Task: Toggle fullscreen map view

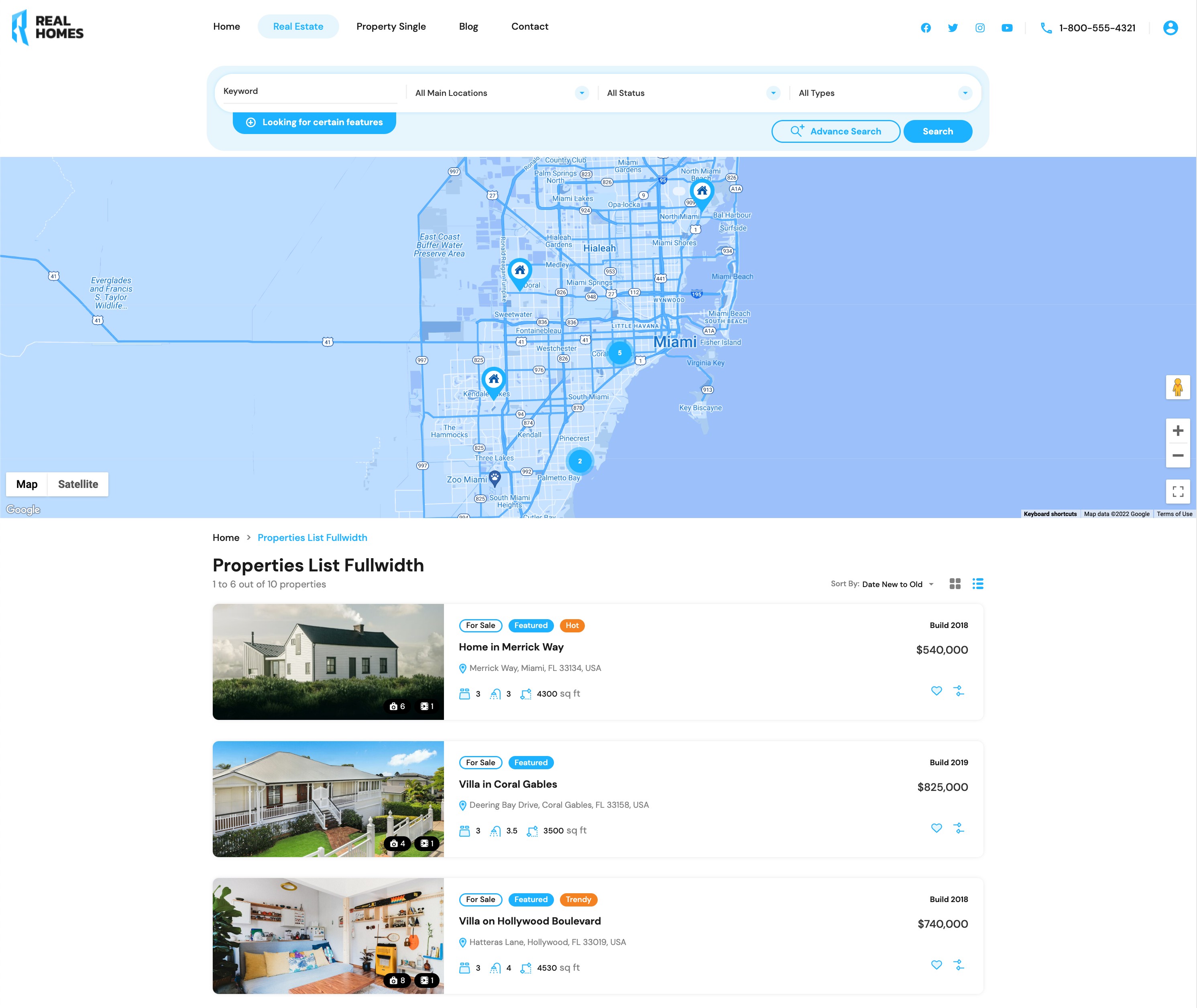Action: coord(1178,492)
